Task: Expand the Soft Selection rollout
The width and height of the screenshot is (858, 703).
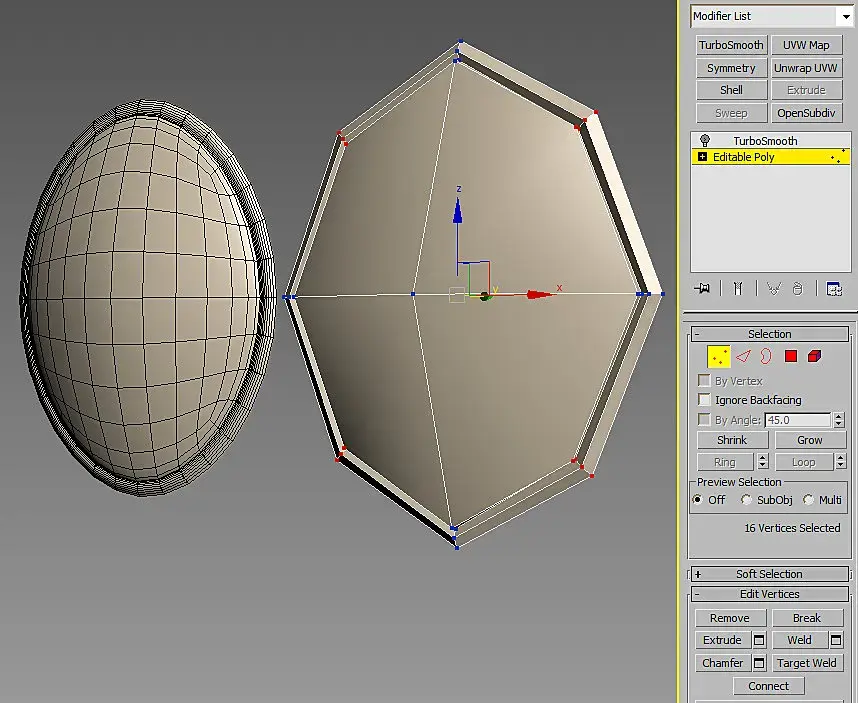Action: (768, 574)
